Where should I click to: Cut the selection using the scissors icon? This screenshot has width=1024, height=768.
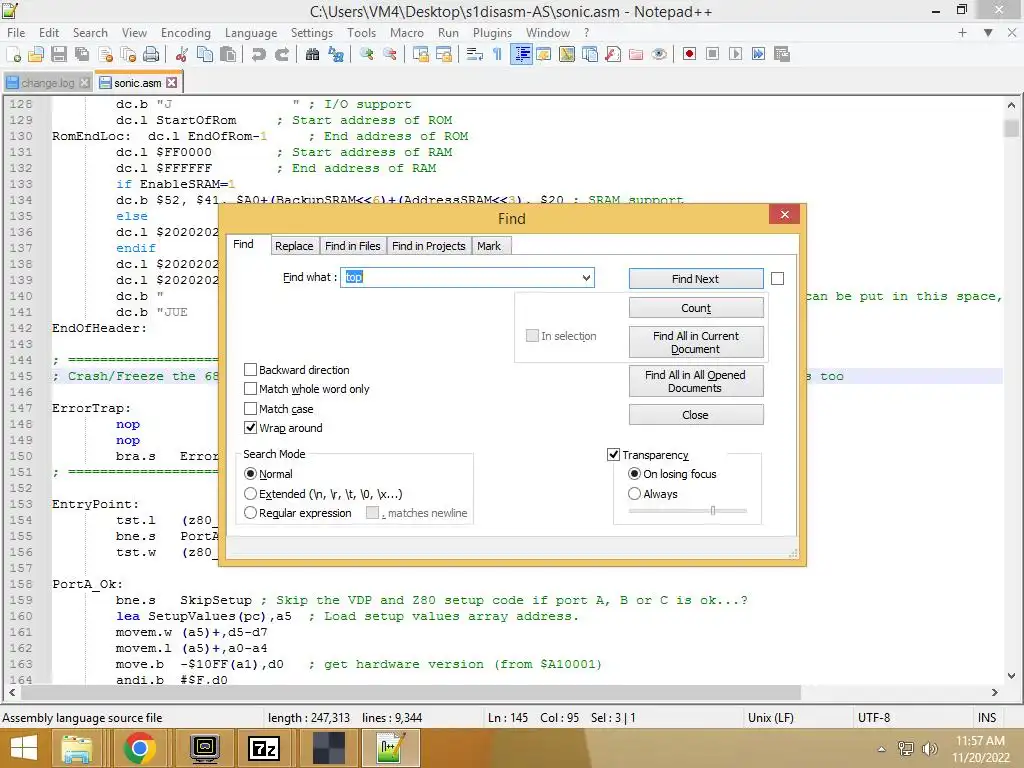point(182,54)
